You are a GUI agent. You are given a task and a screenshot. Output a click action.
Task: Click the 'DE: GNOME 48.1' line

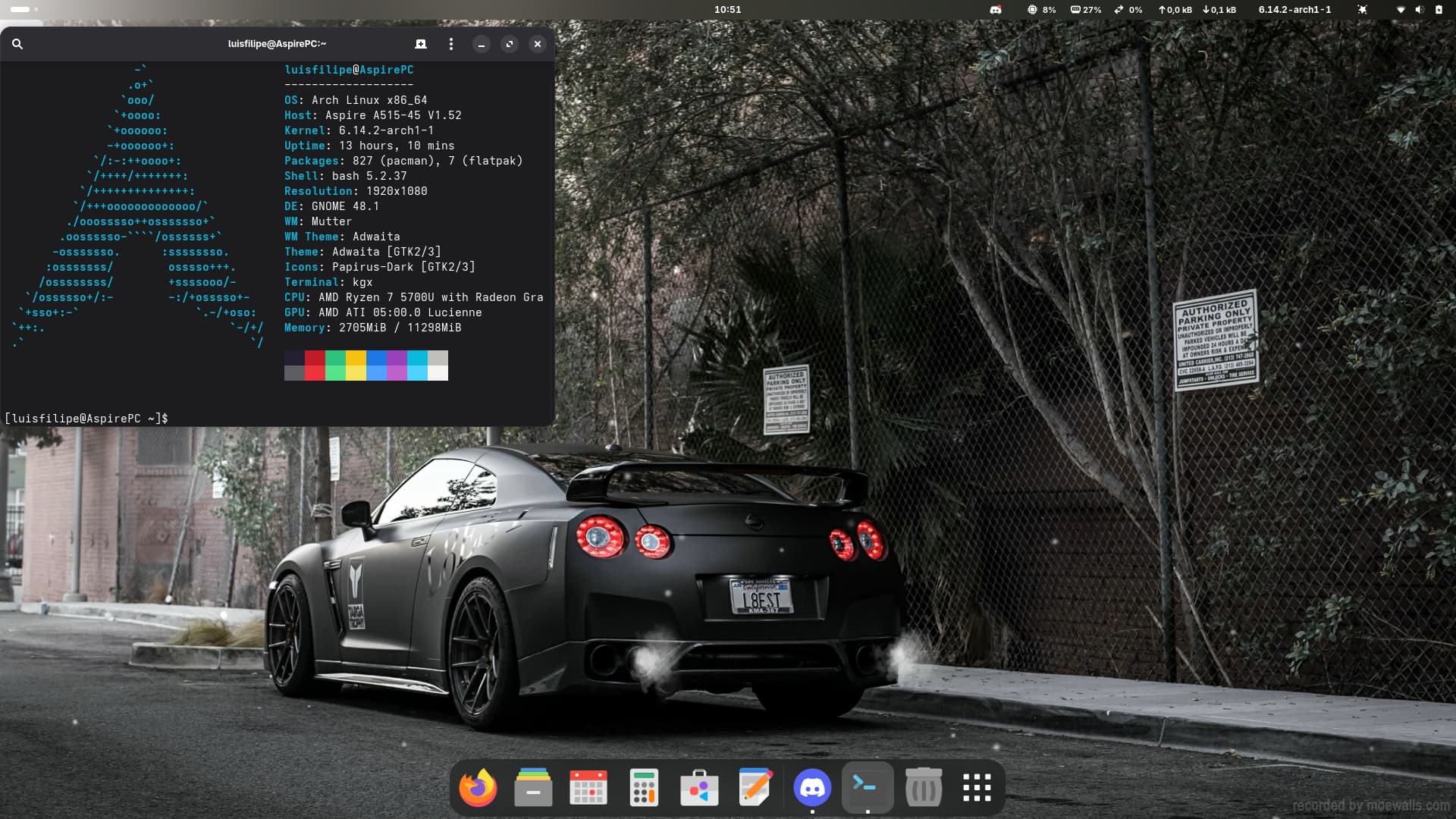point(332,206)
